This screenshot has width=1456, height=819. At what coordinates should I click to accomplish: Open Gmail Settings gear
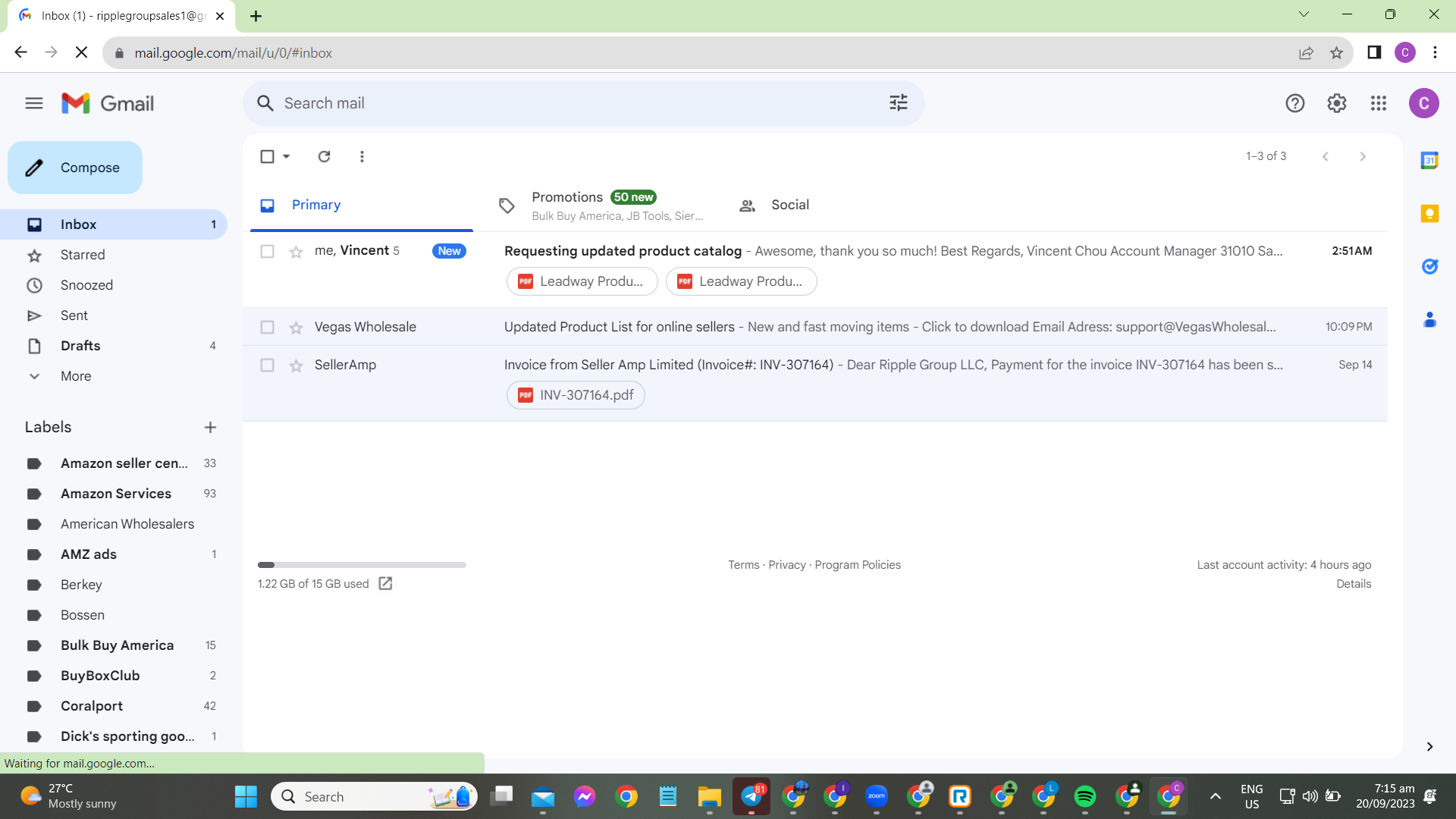coord(1337,103)
